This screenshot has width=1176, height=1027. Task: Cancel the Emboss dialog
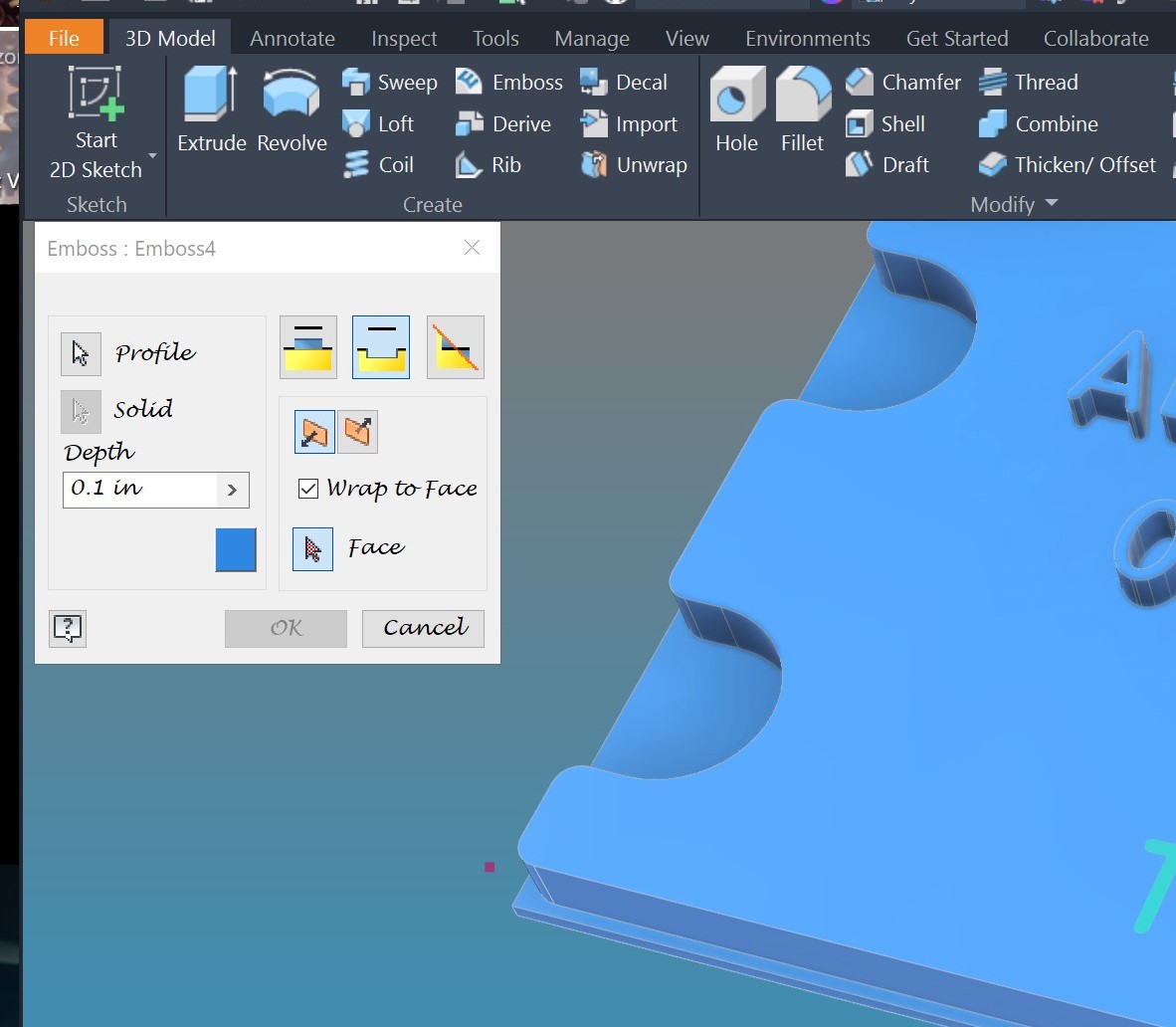[423, 628]
